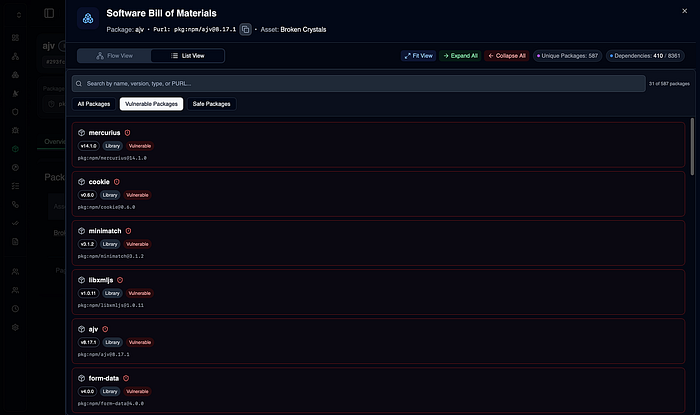Click the Expand All button
This screenshot has width=700, height=415.
460,56
